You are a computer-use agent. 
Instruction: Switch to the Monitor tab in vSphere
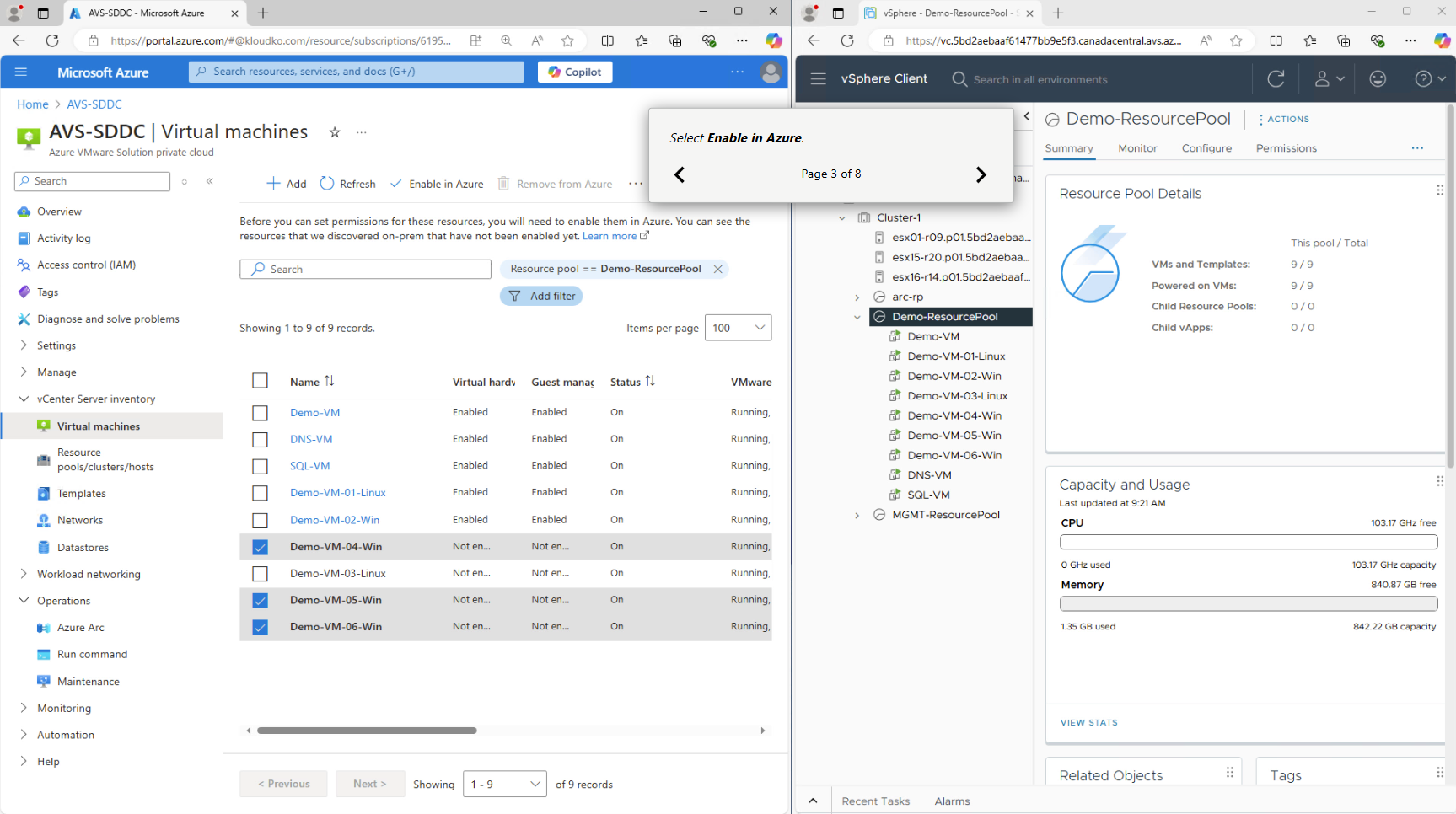click(1137, 148)
